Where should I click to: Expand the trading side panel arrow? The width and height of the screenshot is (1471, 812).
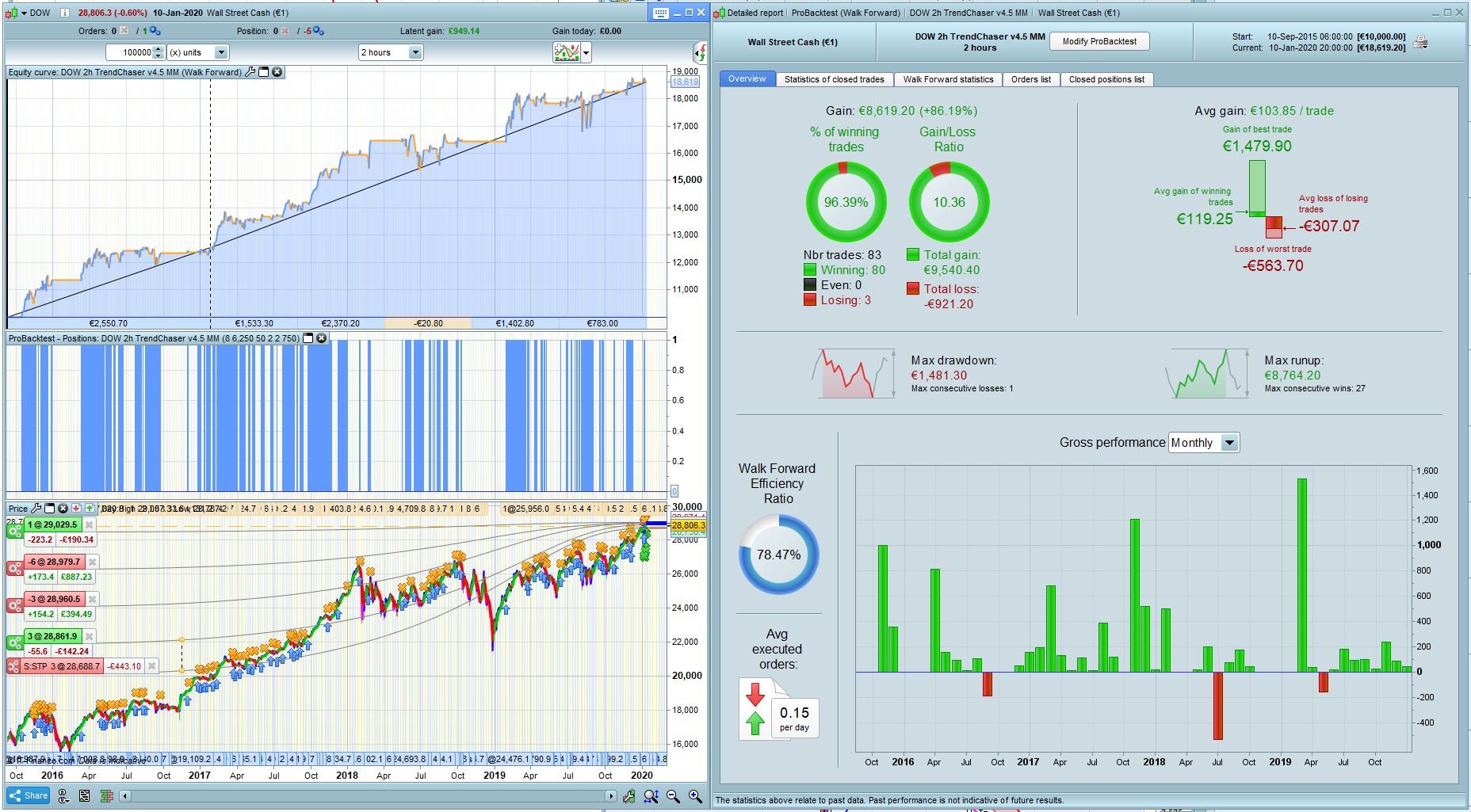coord(701,53)
